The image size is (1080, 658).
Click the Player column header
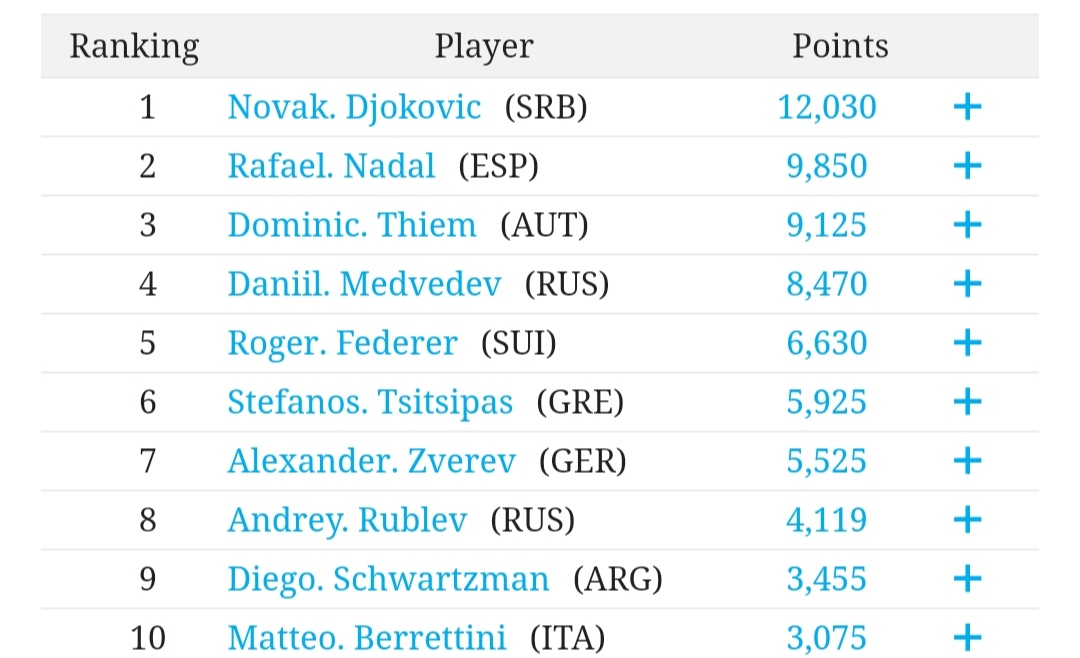click(483, 46)
